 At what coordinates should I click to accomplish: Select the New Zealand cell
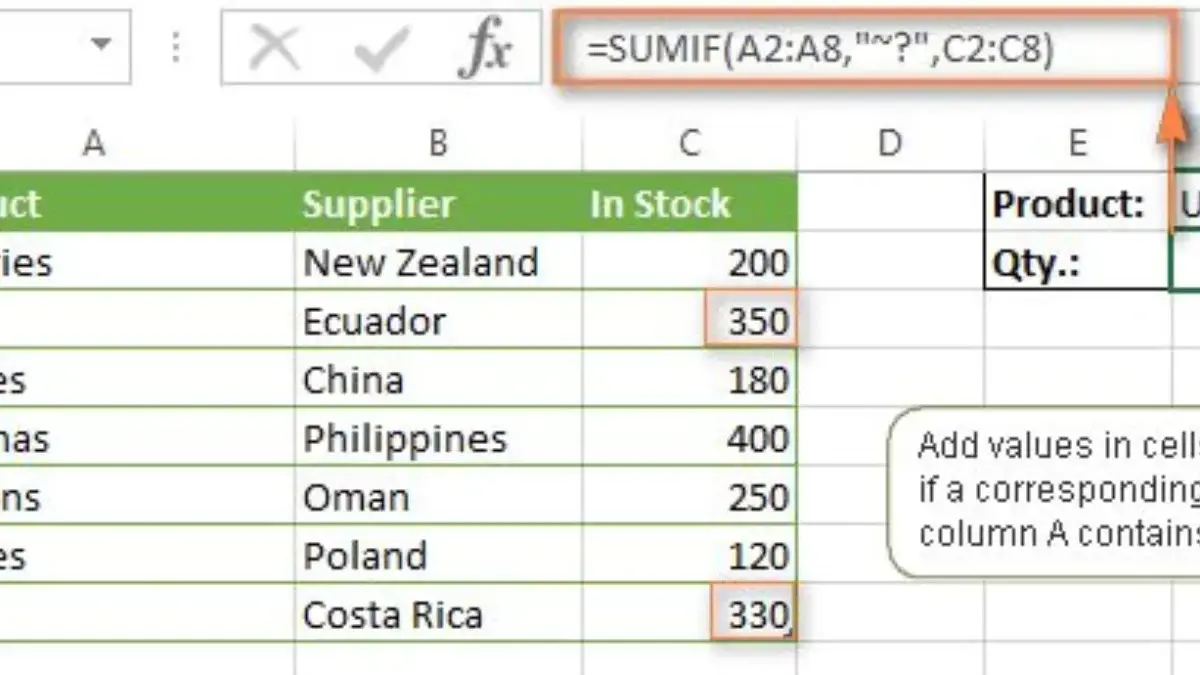pos(438,262)
